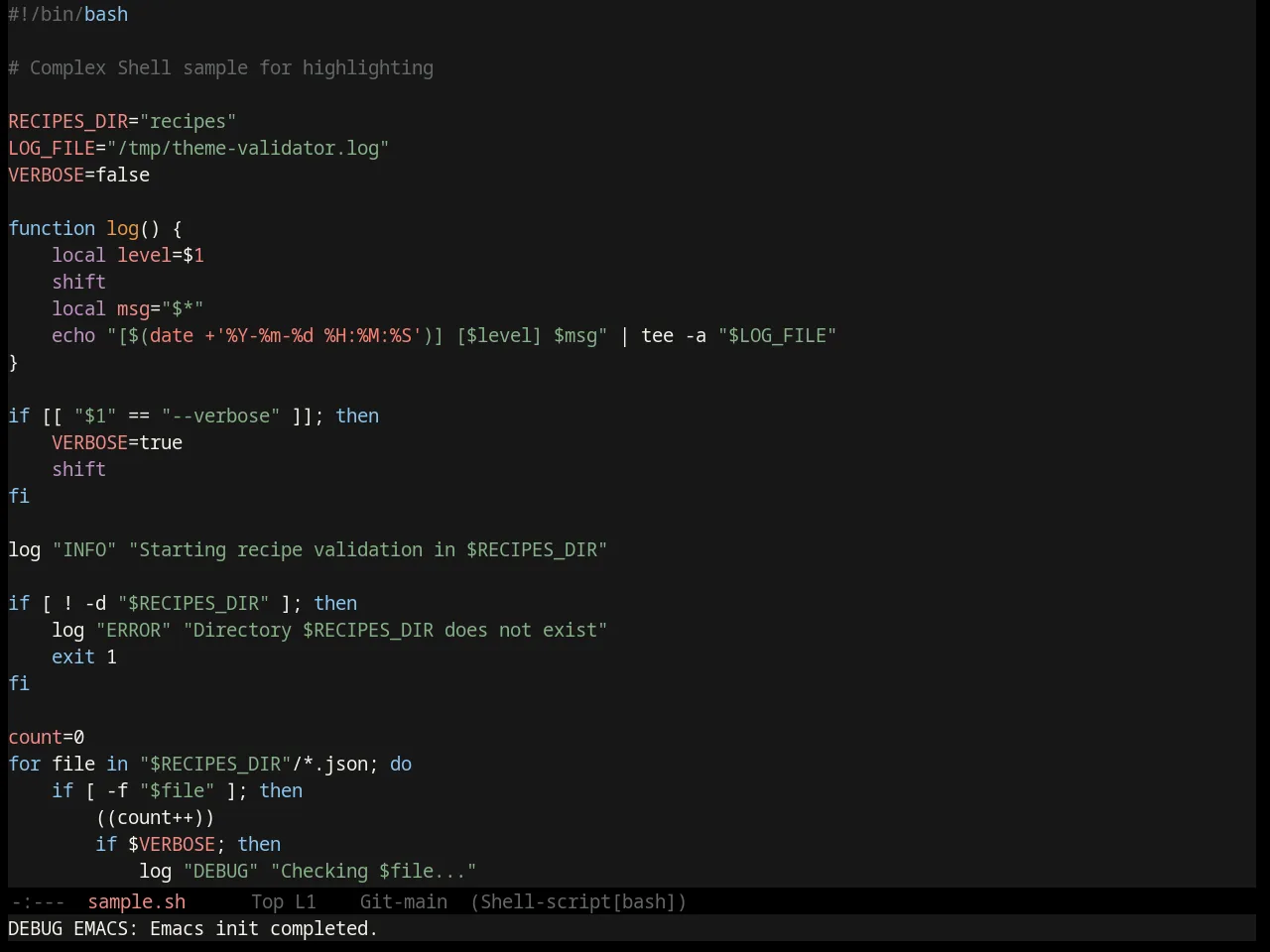Click the "ERROR" log level string
1270x952 pixels.
134,630
